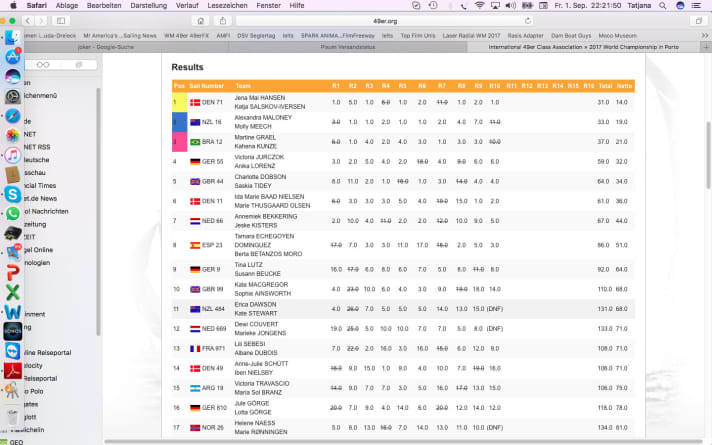Screen dimensions: 712x445
Task: Open the Safari menu
Action: pyautogui.click(x=36, y=5)
